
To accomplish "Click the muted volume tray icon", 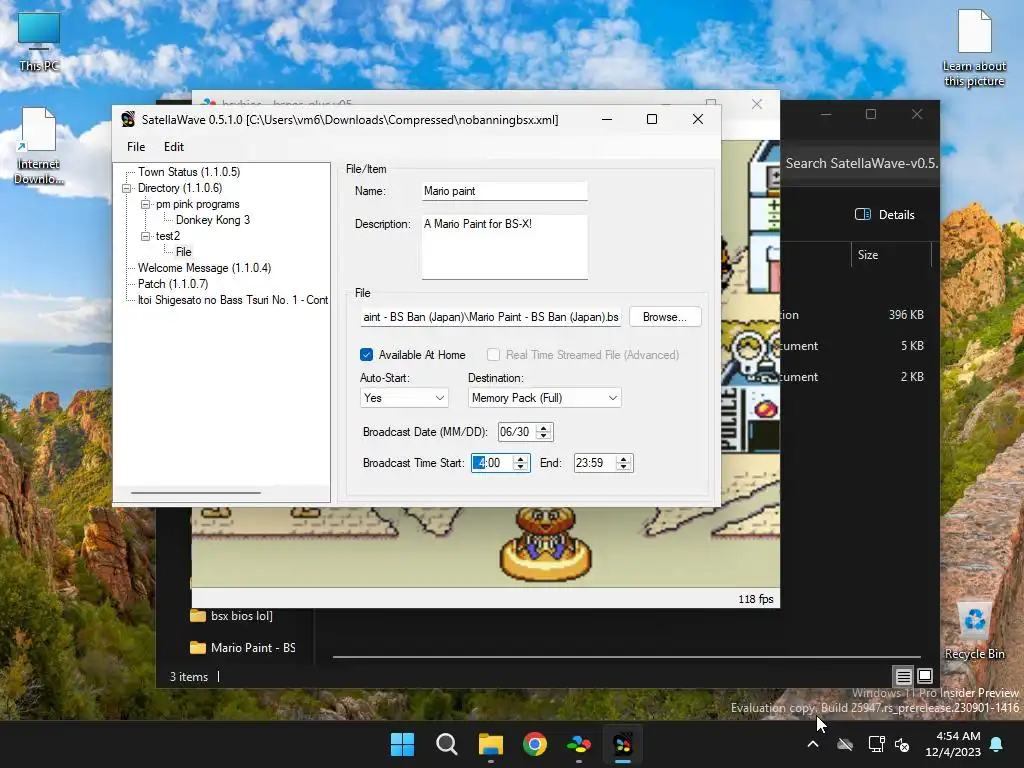I will 902,744.
